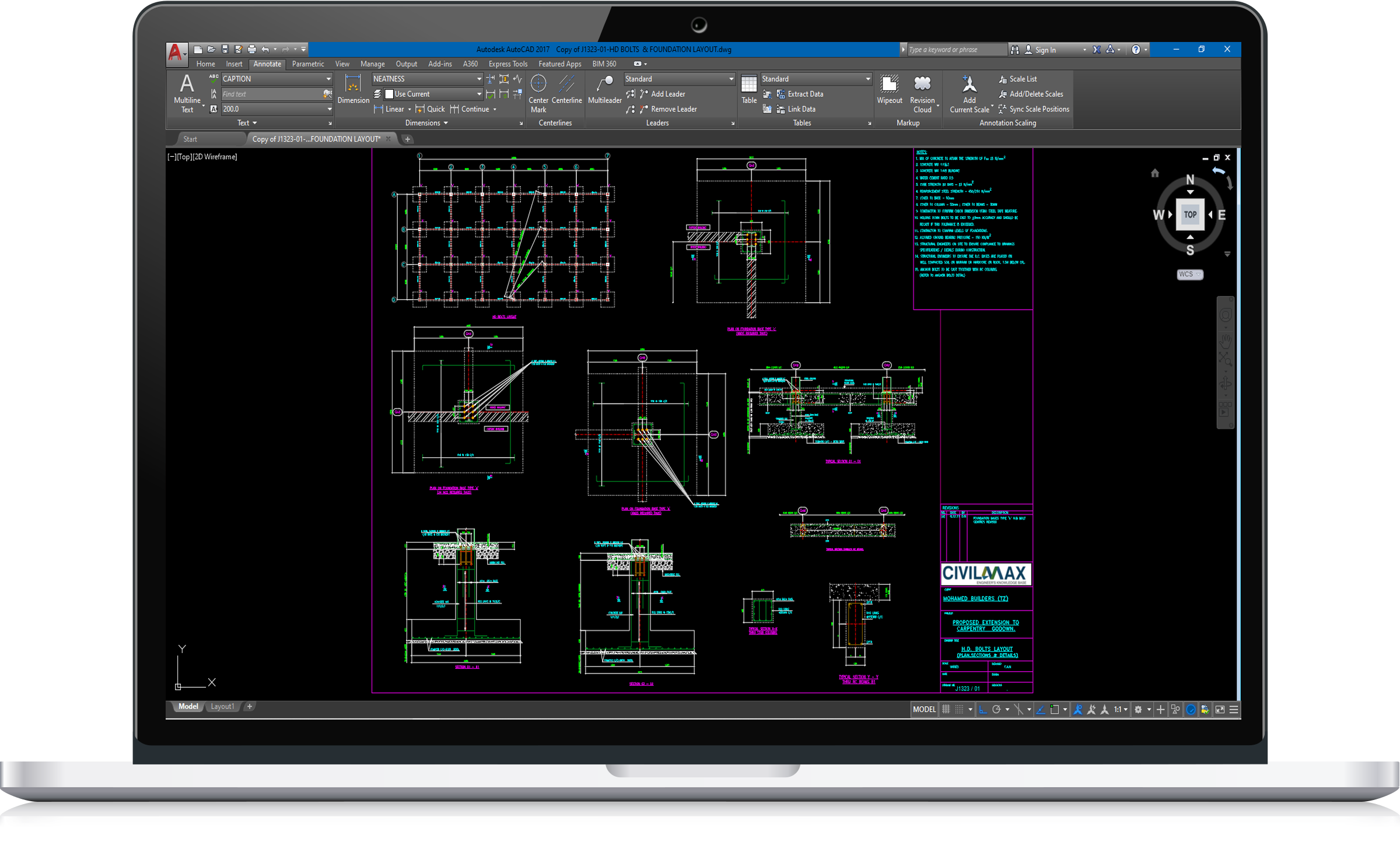
Task: Open the CAPTION text style dropdown
Action: 276,79
